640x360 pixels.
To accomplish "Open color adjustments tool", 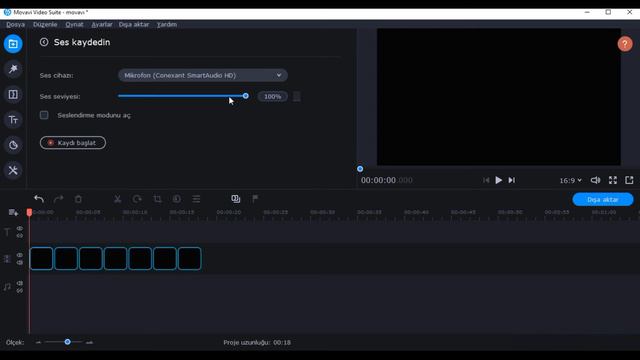I will [177, 199].
